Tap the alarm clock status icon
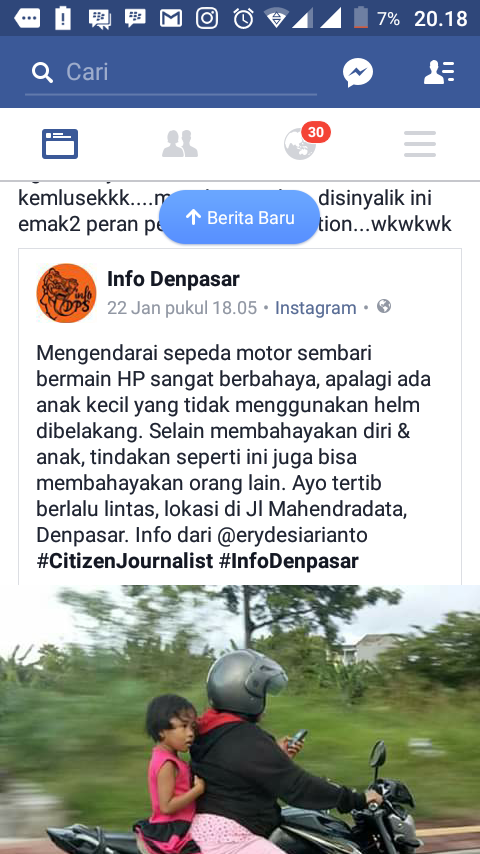The width and height of the screenshot is (480, 854). tap(243, 19)
